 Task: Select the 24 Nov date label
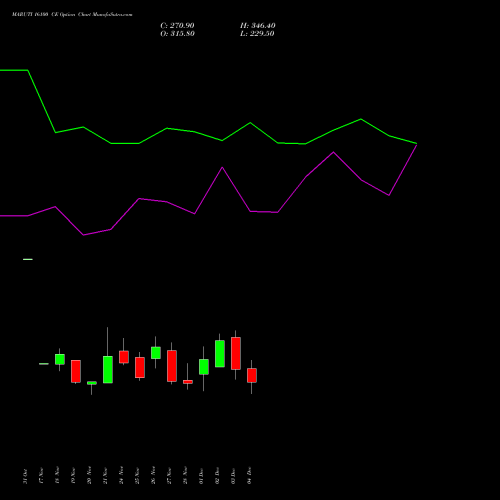(121, 476)
